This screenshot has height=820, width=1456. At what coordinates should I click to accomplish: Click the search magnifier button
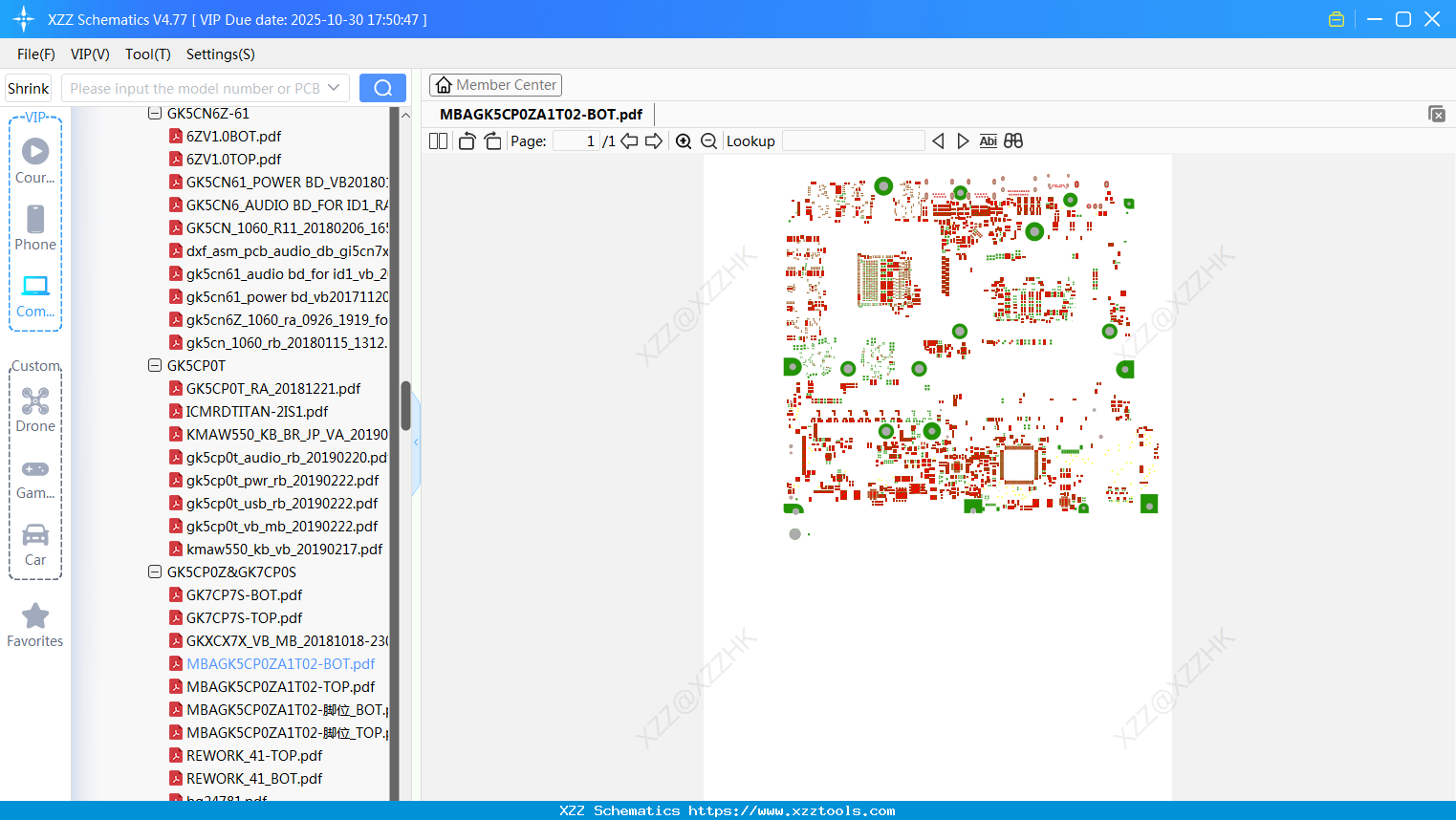[x=382, y=88]
